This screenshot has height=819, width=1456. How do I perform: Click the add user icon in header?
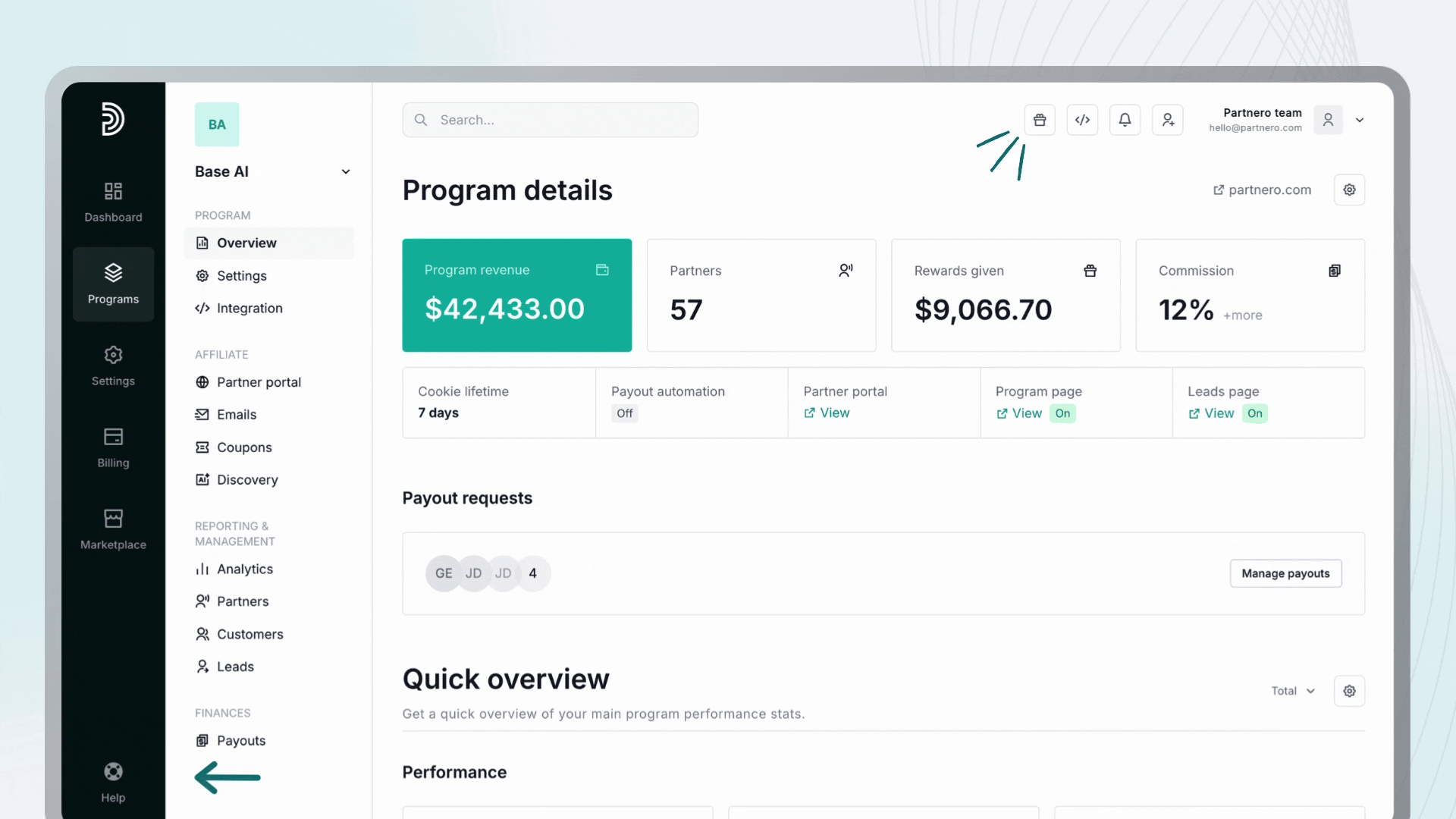pos(1168,120)
